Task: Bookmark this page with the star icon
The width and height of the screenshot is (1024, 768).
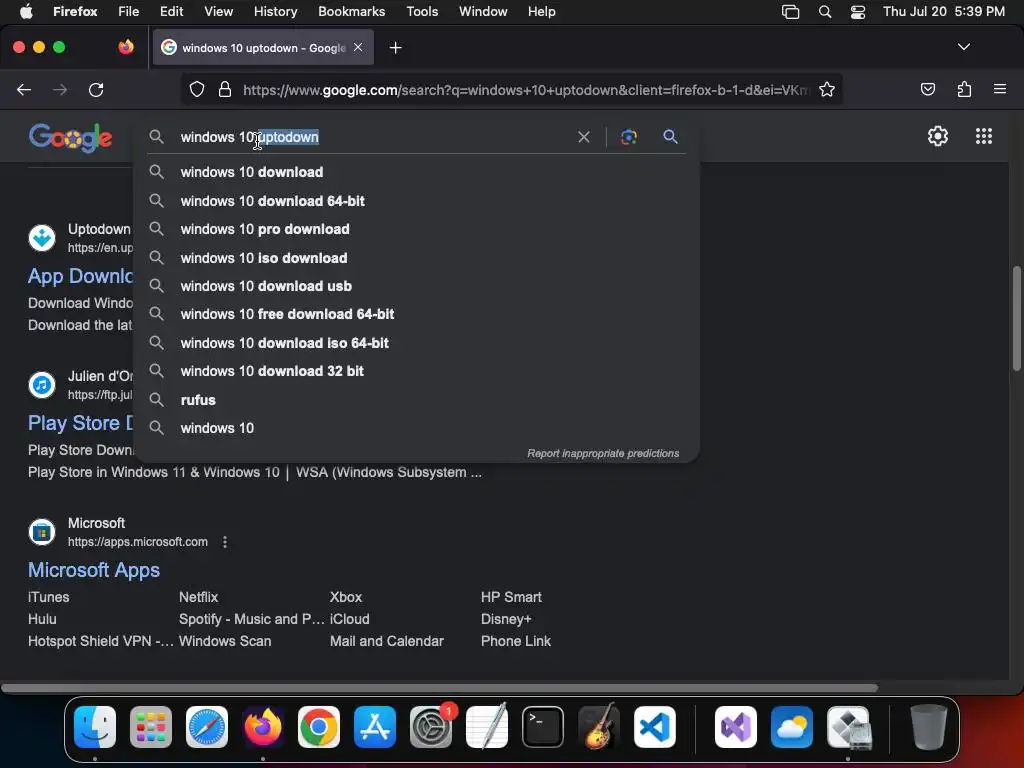Action: (x=827, y=89)
